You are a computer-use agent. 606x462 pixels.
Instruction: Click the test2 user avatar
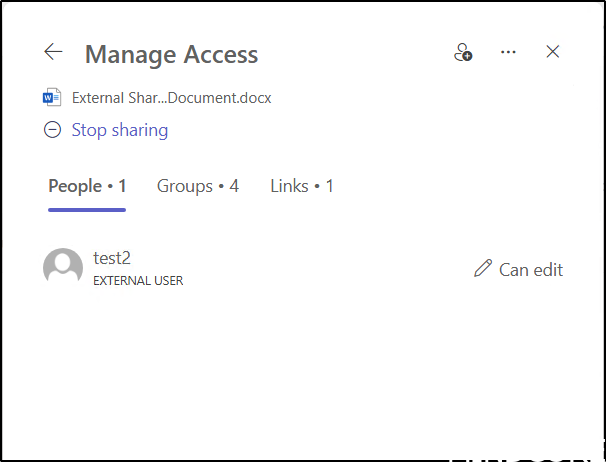pyautogui.click(x=63, y=268)
